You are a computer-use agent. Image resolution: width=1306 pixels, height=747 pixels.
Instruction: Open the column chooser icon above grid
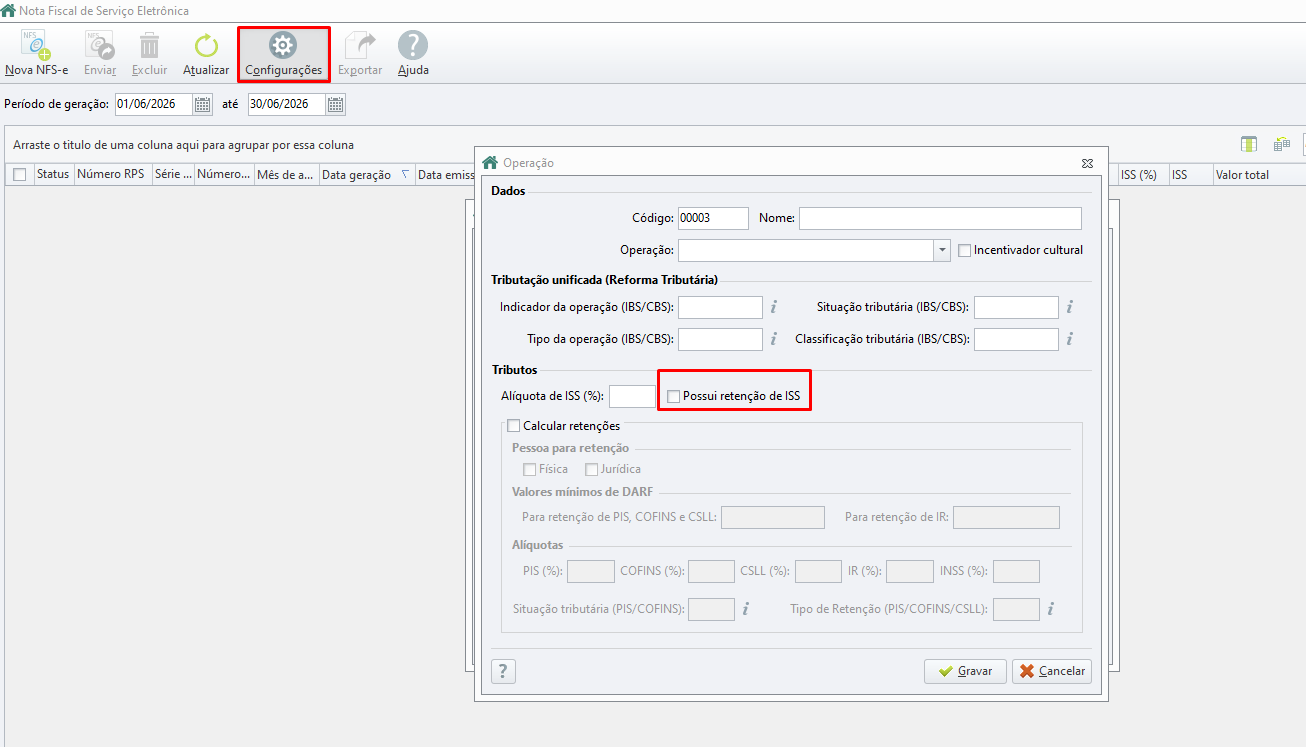pos(1249,145)
